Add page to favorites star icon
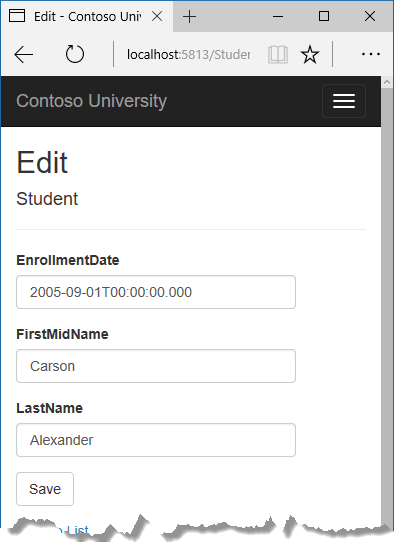This screenshot has height=542, width=394. pyautogui.click(x=310, y=54)
